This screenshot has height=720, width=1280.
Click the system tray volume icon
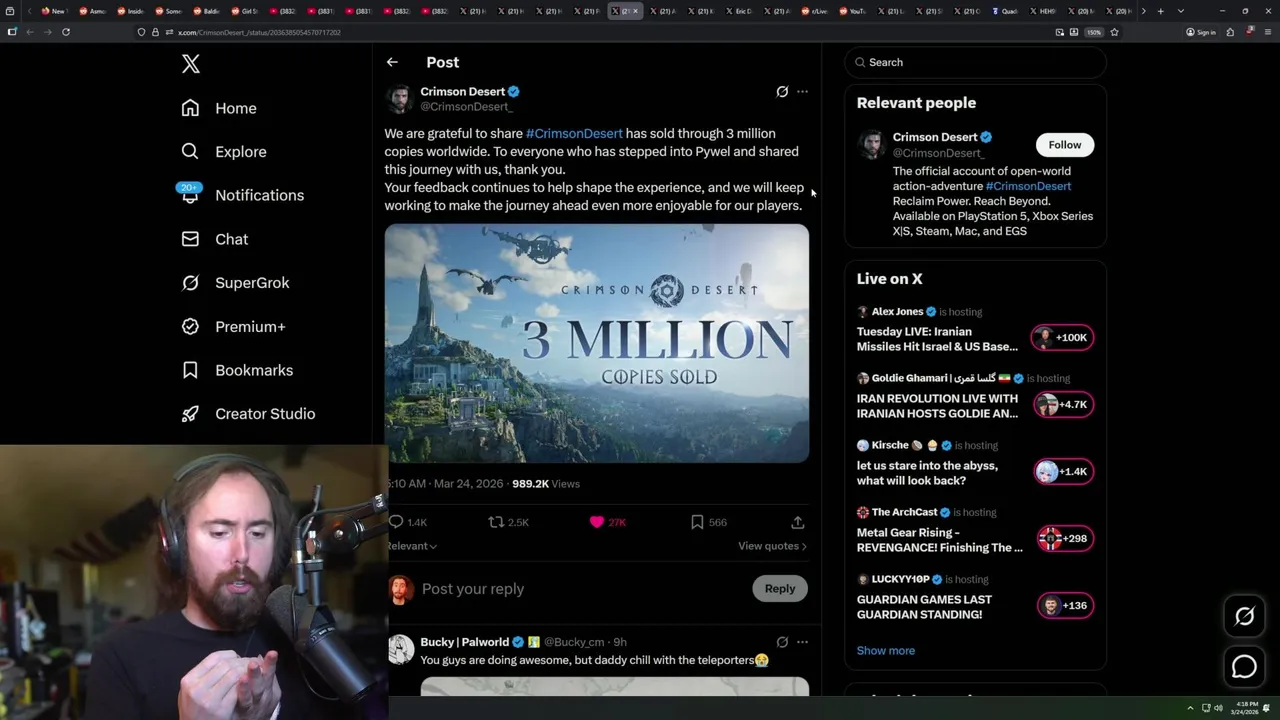tap(1218, 708)
